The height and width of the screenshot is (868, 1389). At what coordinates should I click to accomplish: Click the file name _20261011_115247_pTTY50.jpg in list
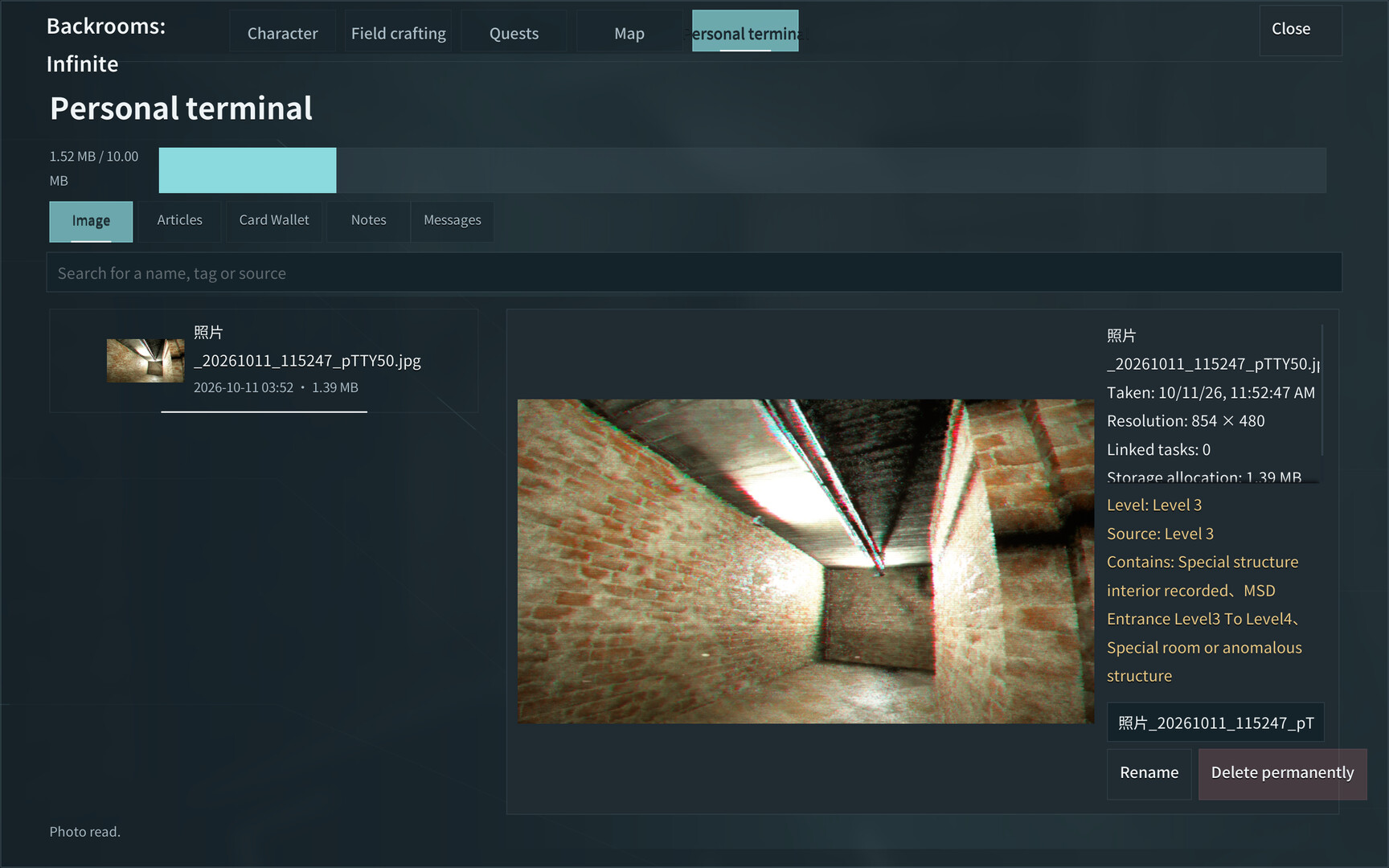coord(307,361)
